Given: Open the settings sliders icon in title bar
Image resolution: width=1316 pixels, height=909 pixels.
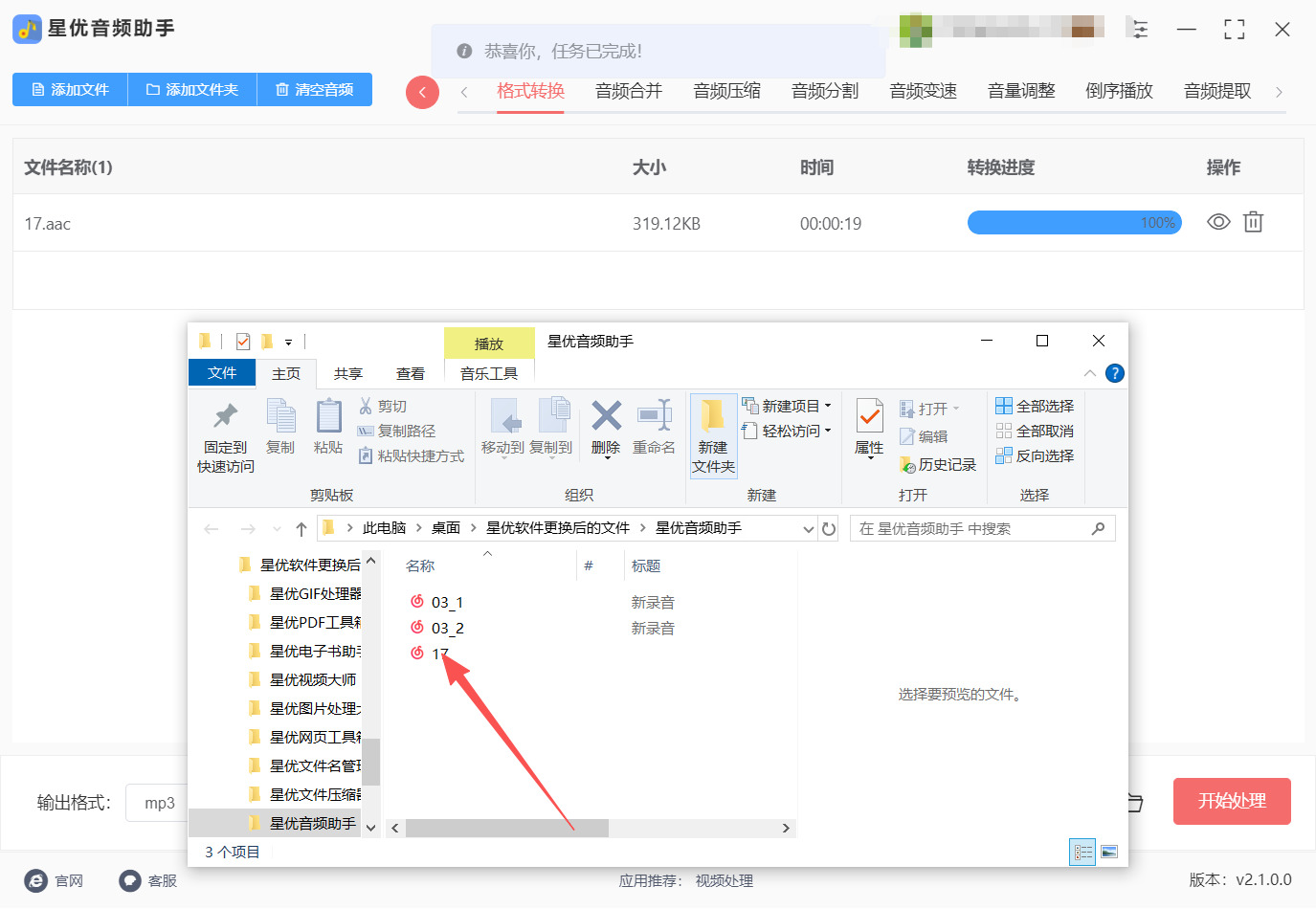Looking at the screenshot, I should (x=1139, y=30).
